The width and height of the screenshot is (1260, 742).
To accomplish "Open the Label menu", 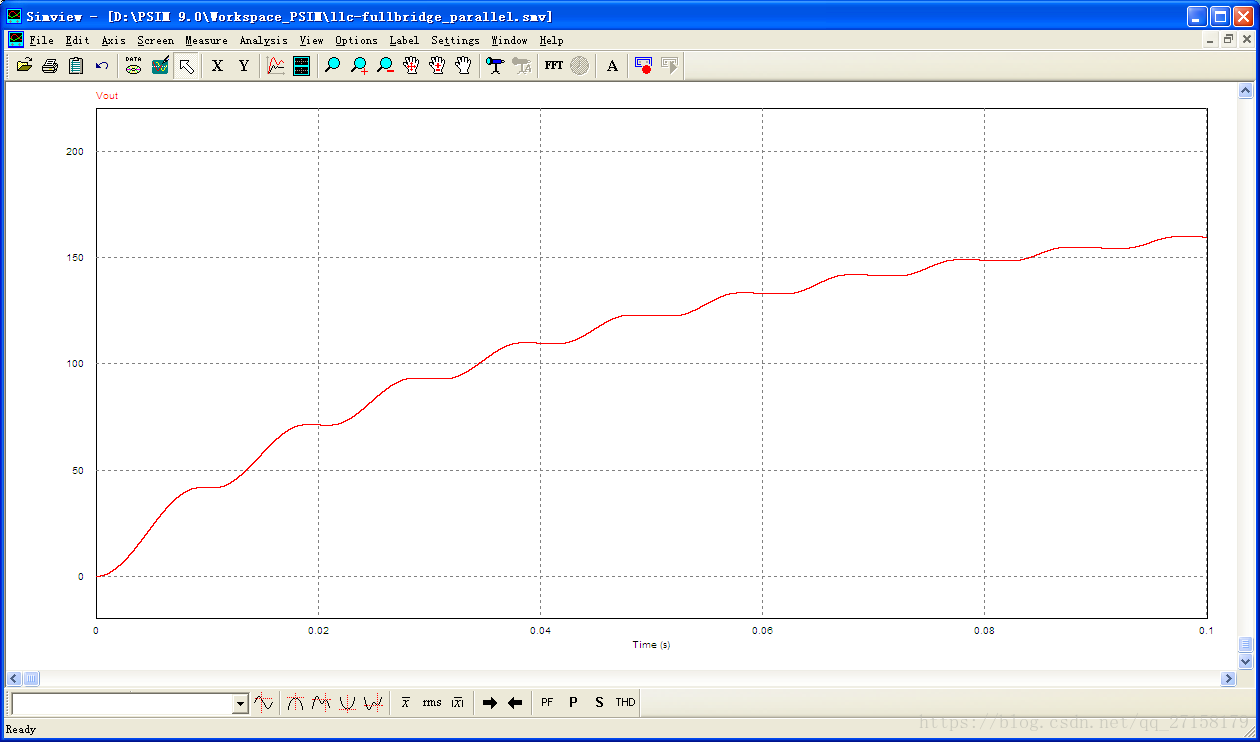I will (404, 41).
